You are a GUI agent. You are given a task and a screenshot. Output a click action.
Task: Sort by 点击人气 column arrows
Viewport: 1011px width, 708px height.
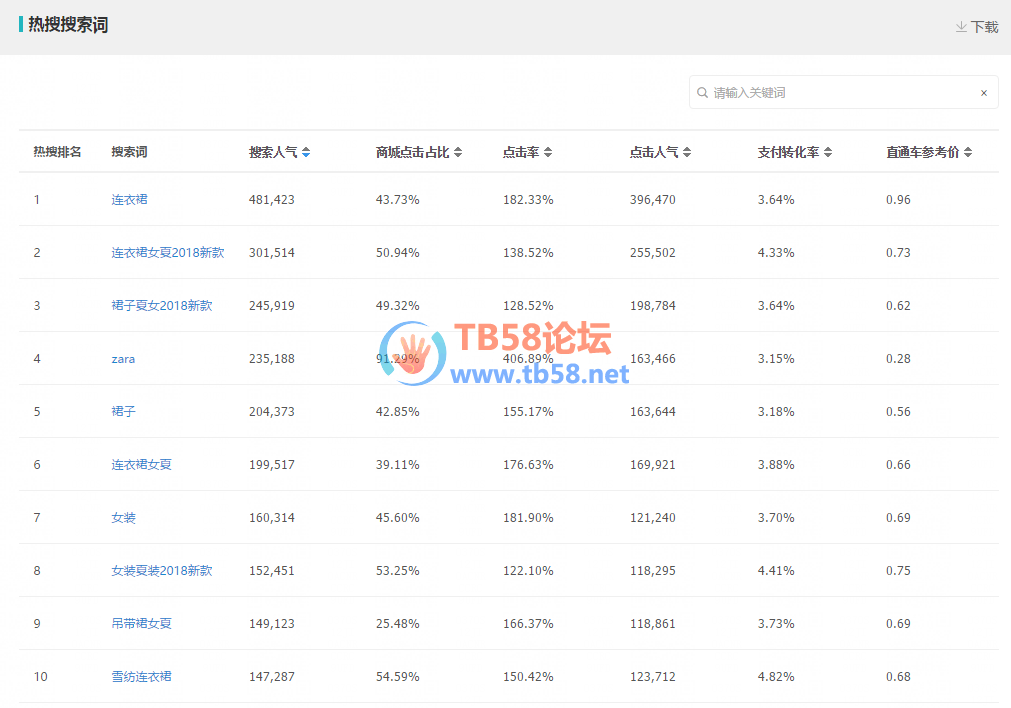click(x=687, y=153)
